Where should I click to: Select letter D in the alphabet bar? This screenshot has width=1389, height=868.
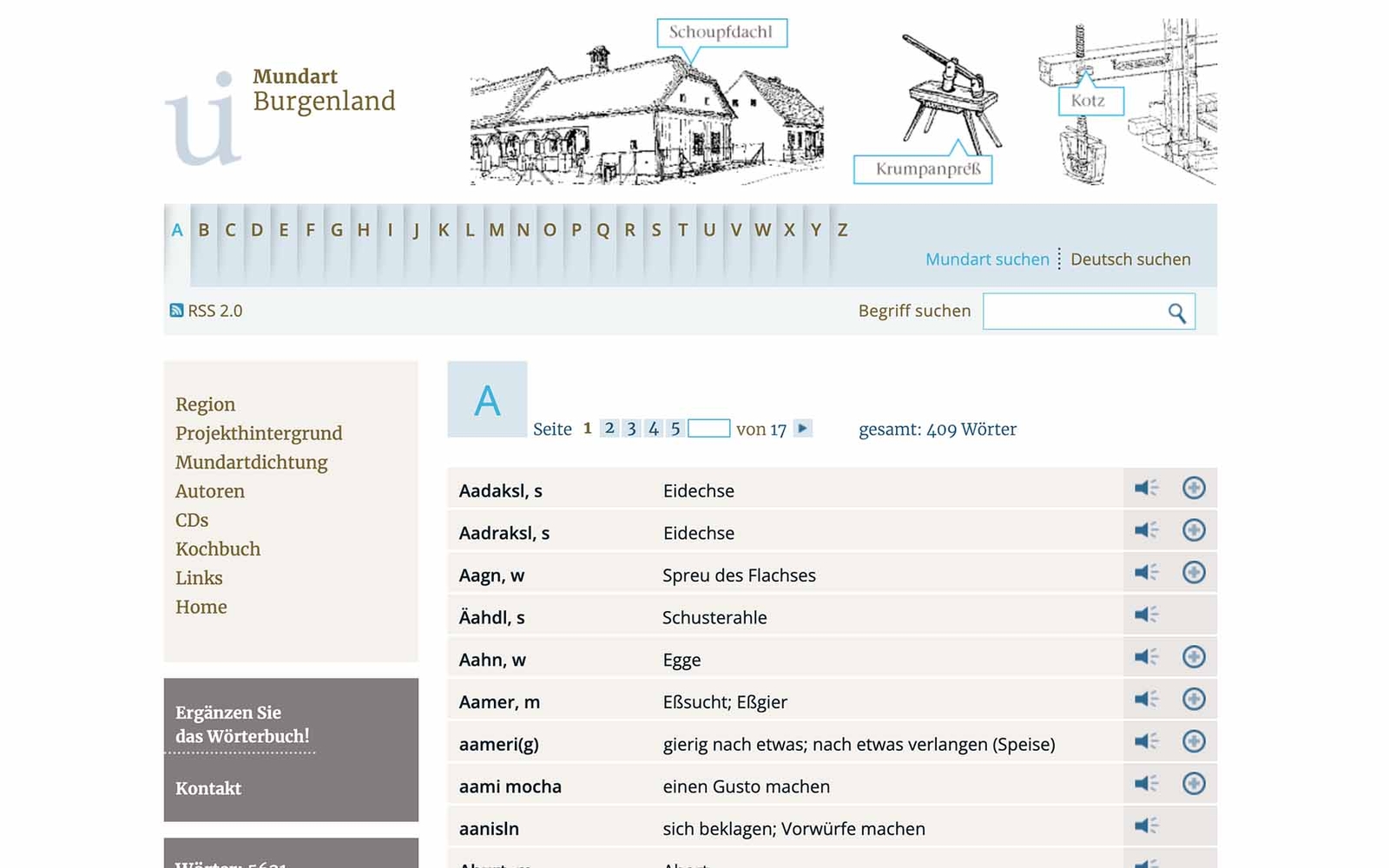click(257, 230)
